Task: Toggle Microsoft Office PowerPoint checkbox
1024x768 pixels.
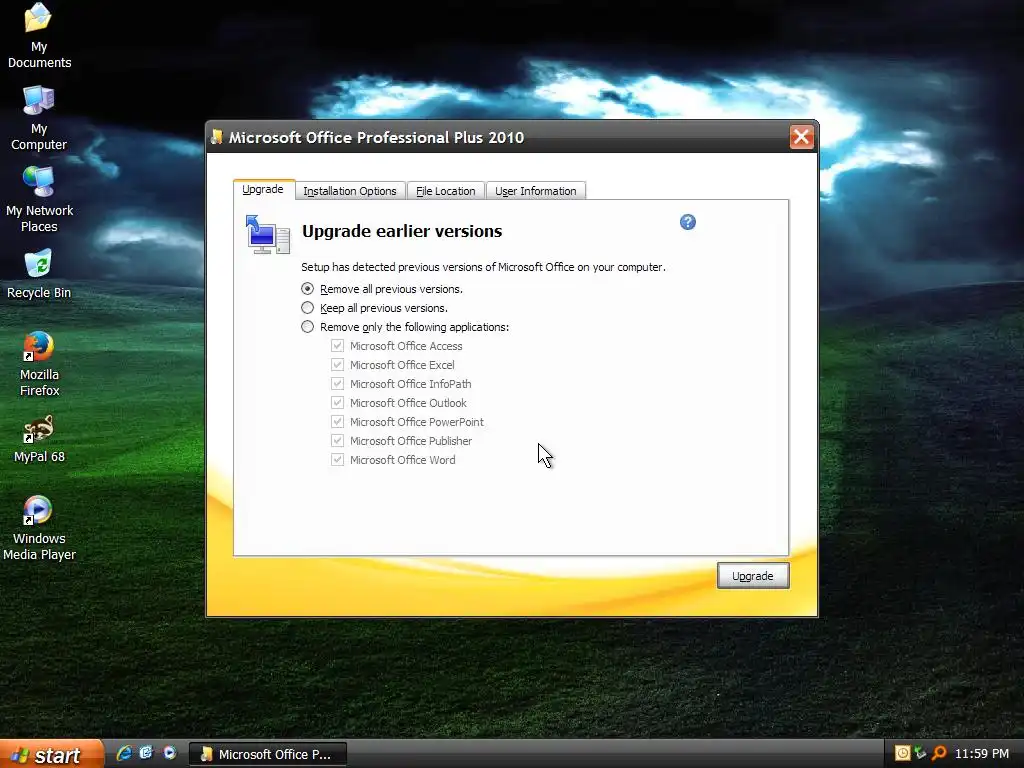Action: [x=337, y=421]
